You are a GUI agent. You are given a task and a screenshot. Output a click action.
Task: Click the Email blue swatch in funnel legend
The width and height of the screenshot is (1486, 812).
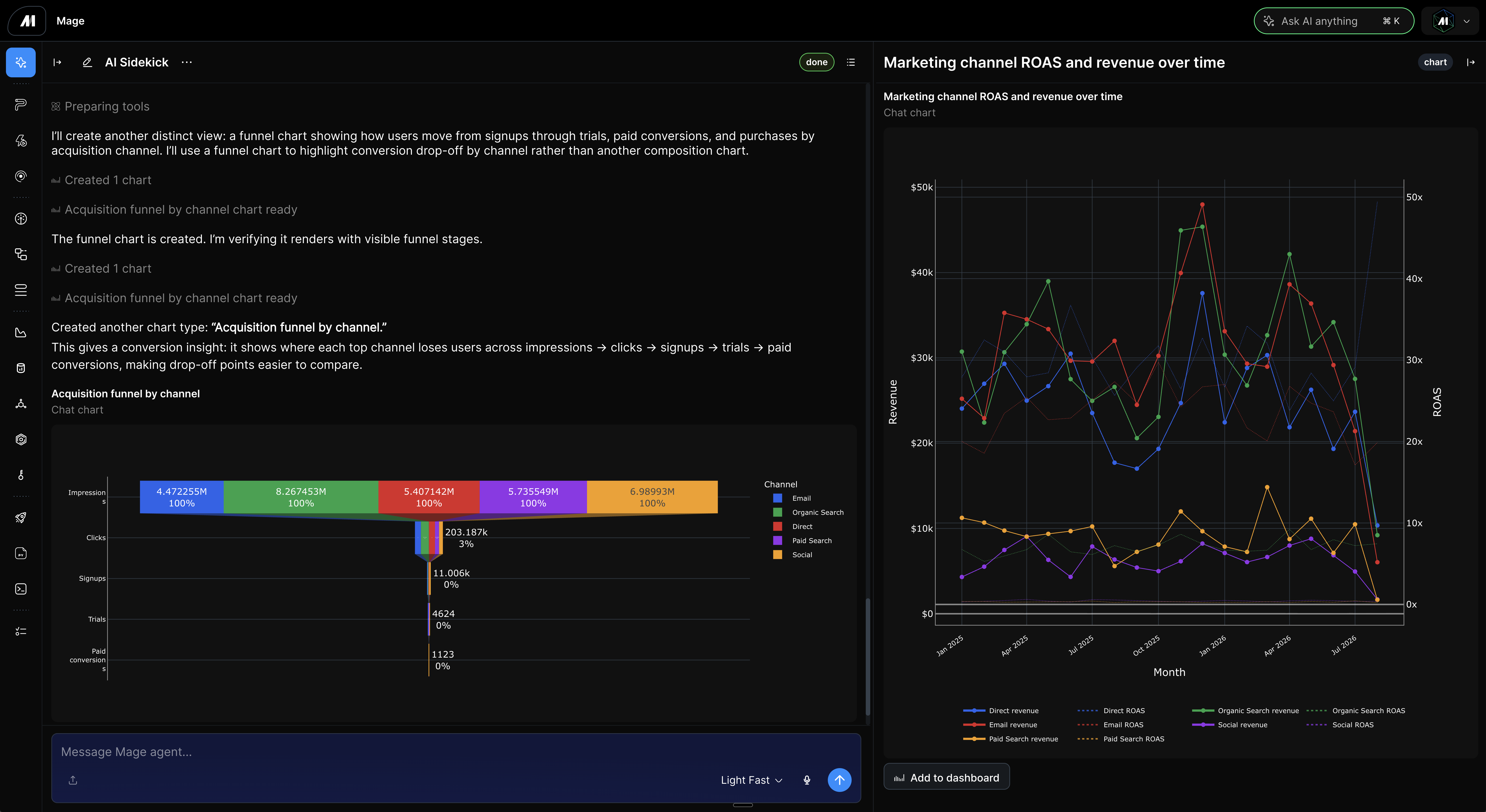778,498
